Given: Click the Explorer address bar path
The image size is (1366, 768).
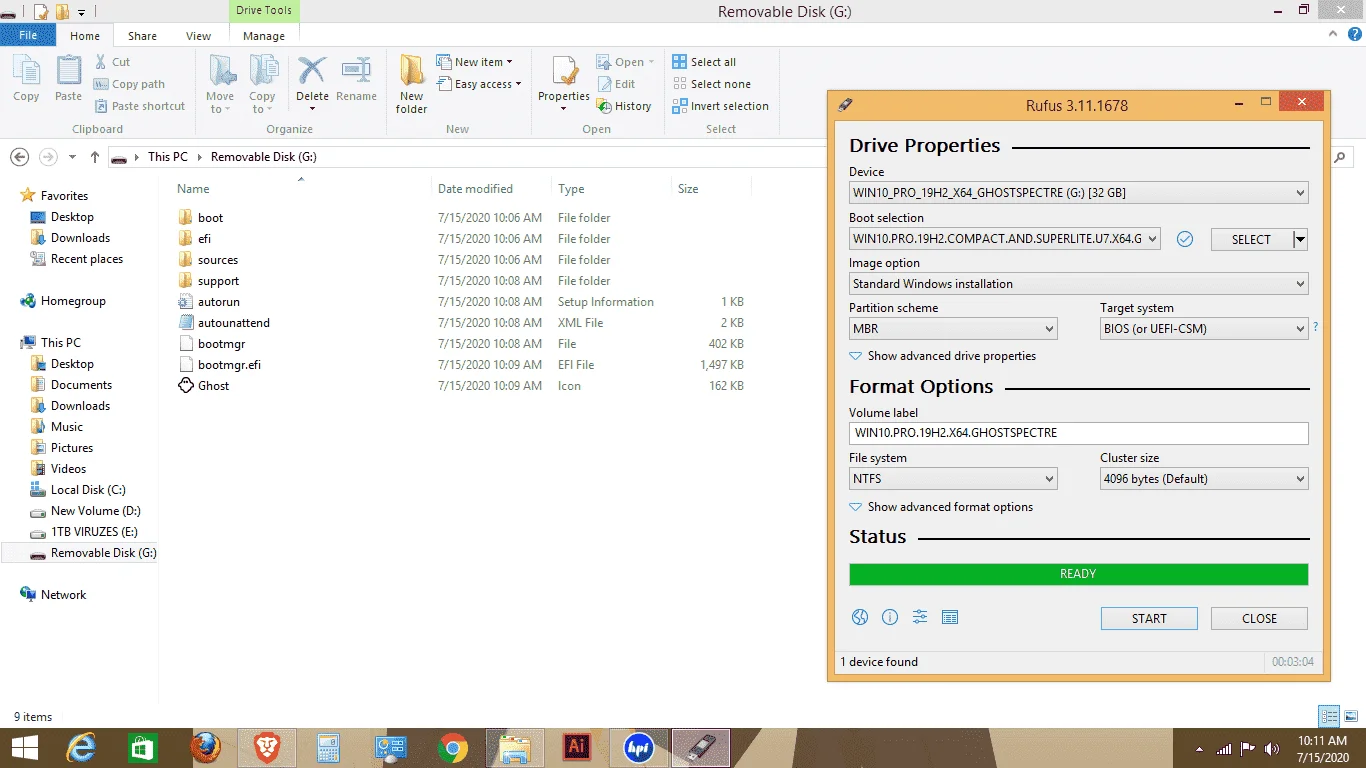Looking at the screenshot, I should tap(467, 157).
